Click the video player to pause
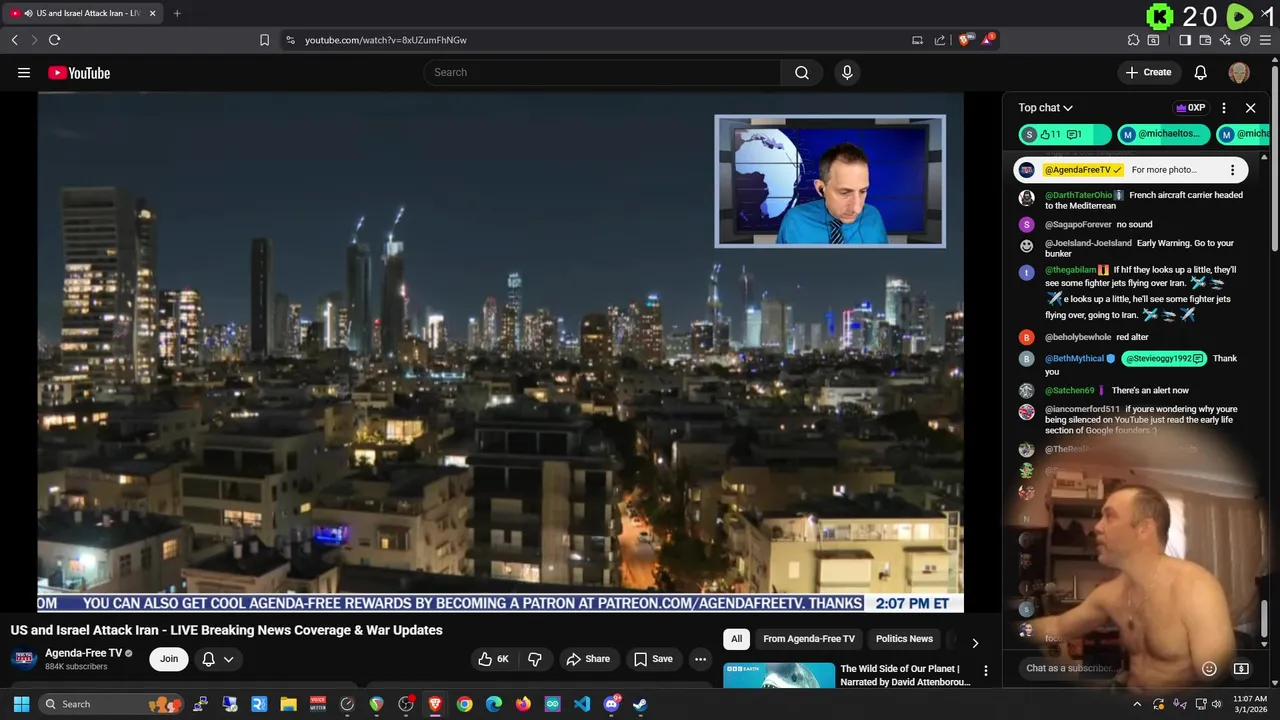Viewport: 1280px width, 720px height. tap(500, 352)
